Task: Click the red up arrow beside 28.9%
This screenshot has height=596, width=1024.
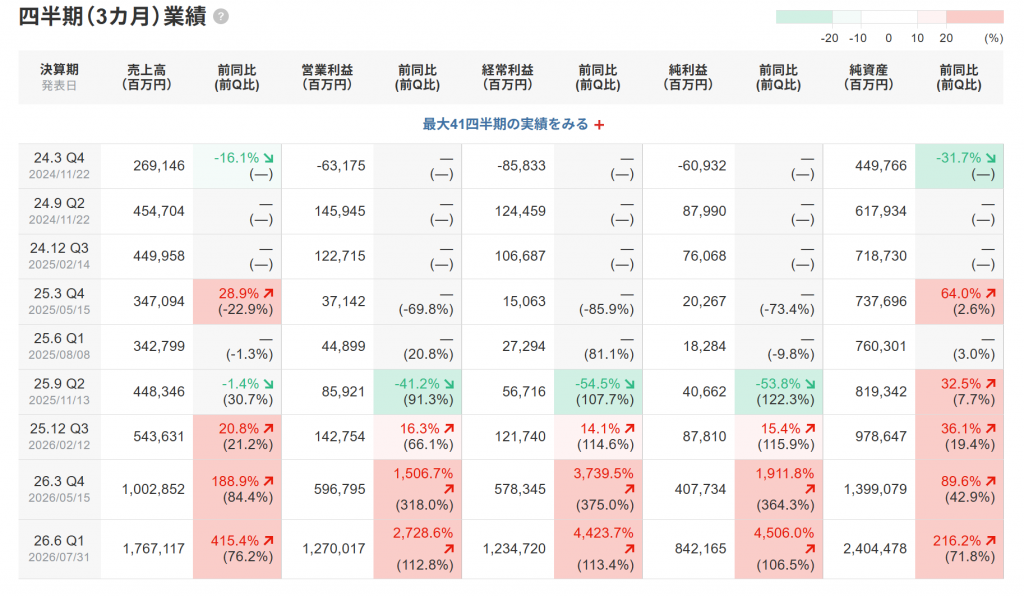Action: 268,294
